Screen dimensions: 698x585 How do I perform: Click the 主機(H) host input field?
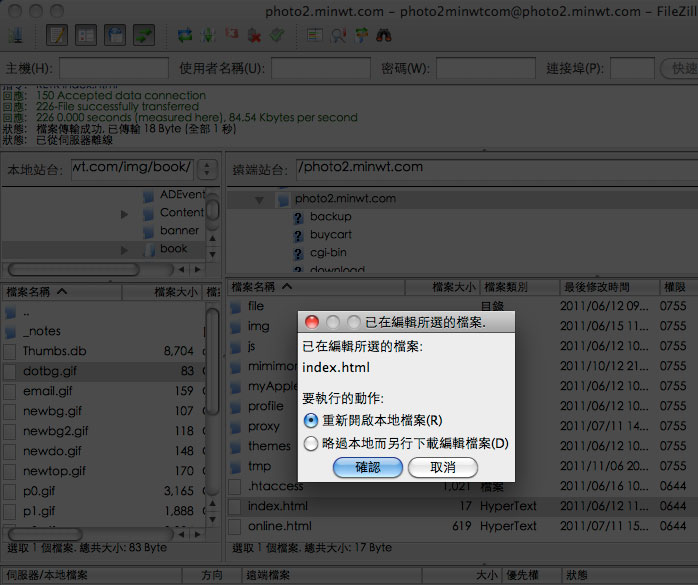[114, 69]
